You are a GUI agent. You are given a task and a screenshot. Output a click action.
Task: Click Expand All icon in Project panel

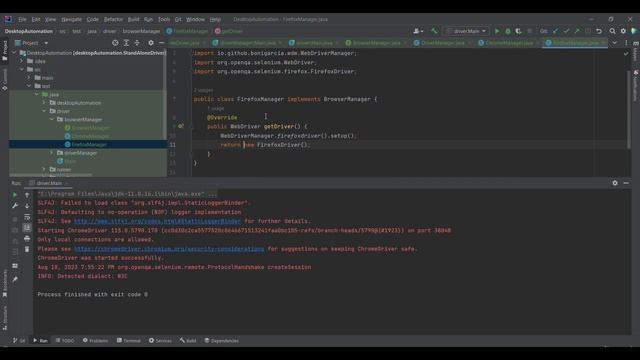(126, 43)
